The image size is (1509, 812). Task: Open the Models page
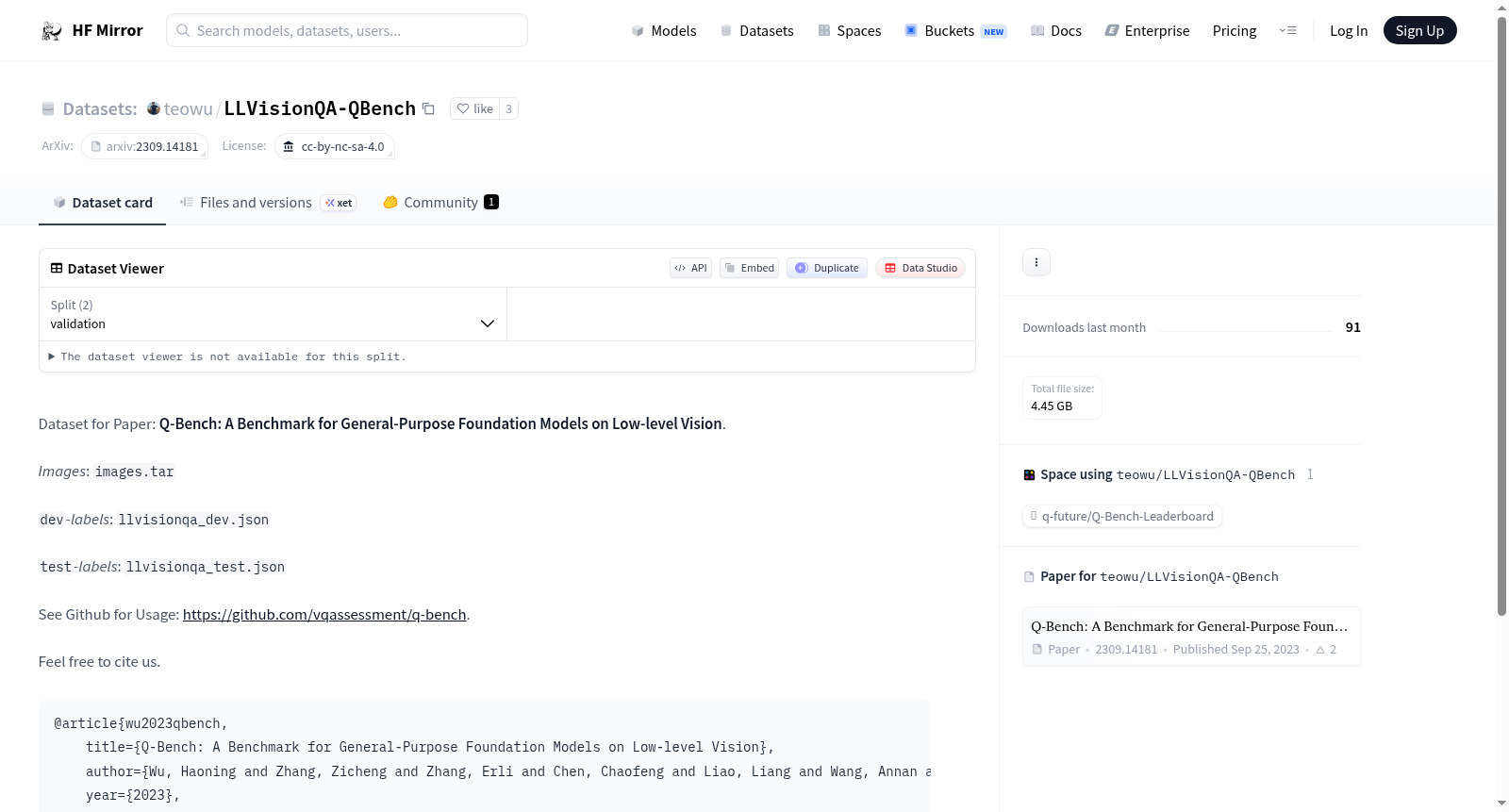664,31
